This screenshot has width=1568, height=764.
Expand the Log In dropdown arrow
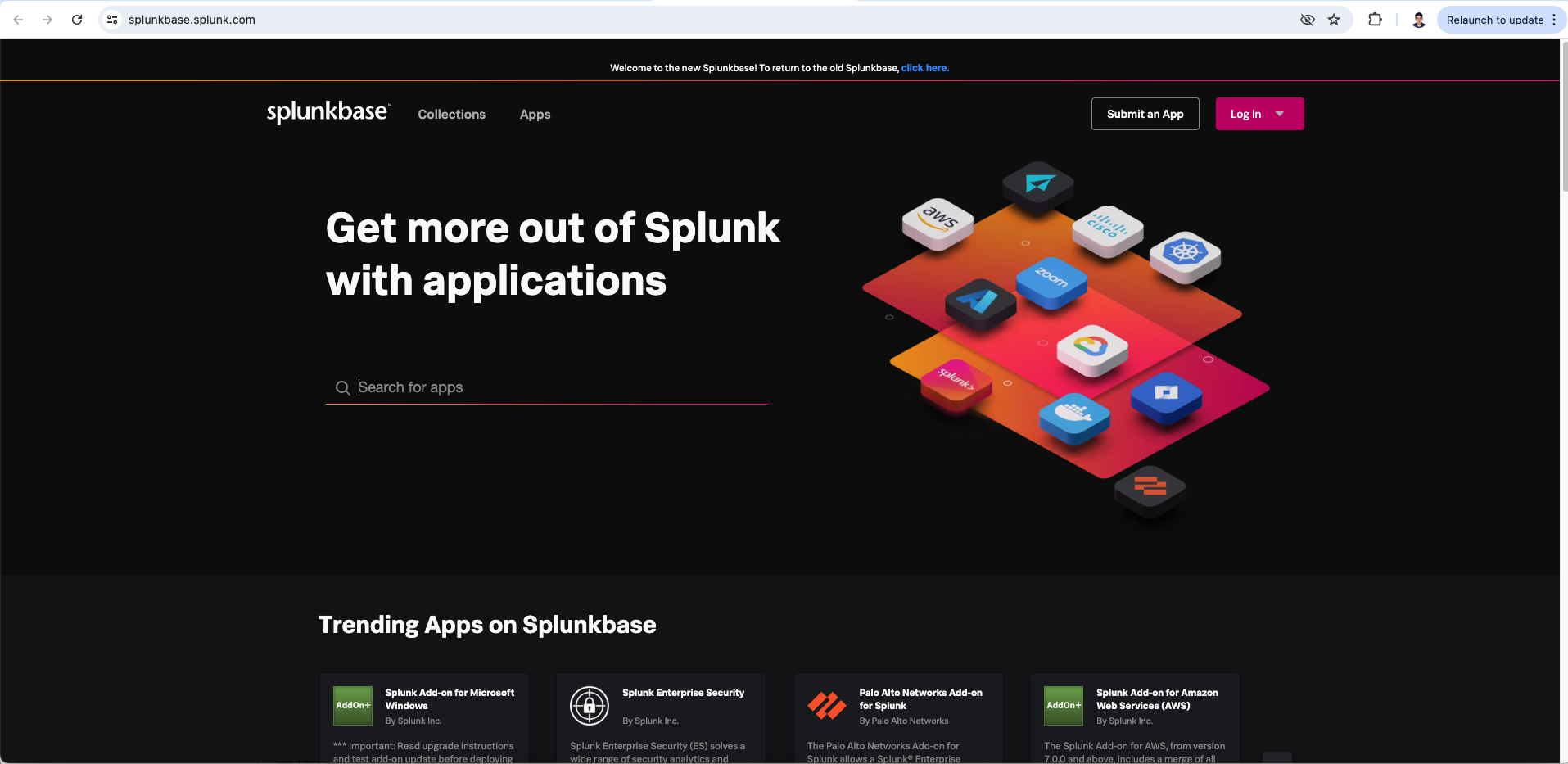(x=1280, y=114)
